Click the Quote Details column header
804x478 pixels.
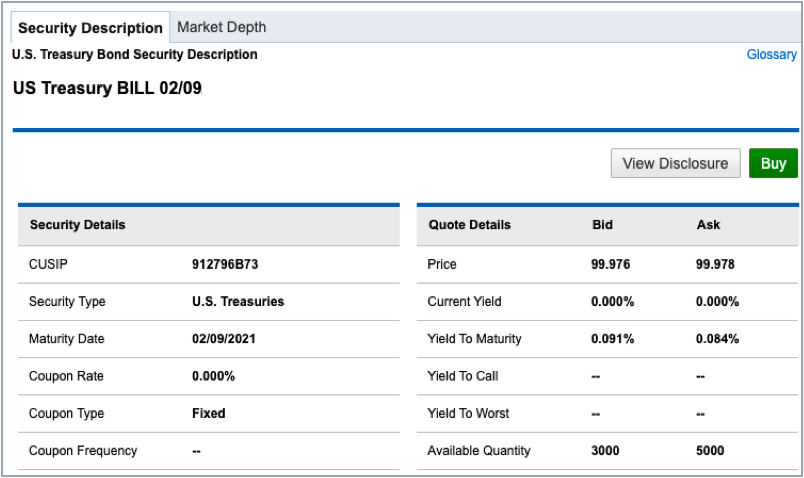coord(469,225)
